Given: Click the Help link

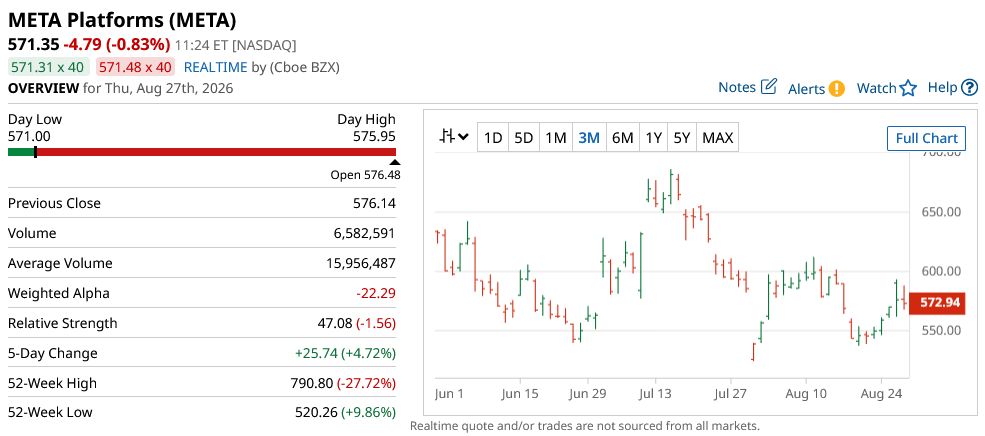Looking at the screenshot, I should tap(942, 87).
